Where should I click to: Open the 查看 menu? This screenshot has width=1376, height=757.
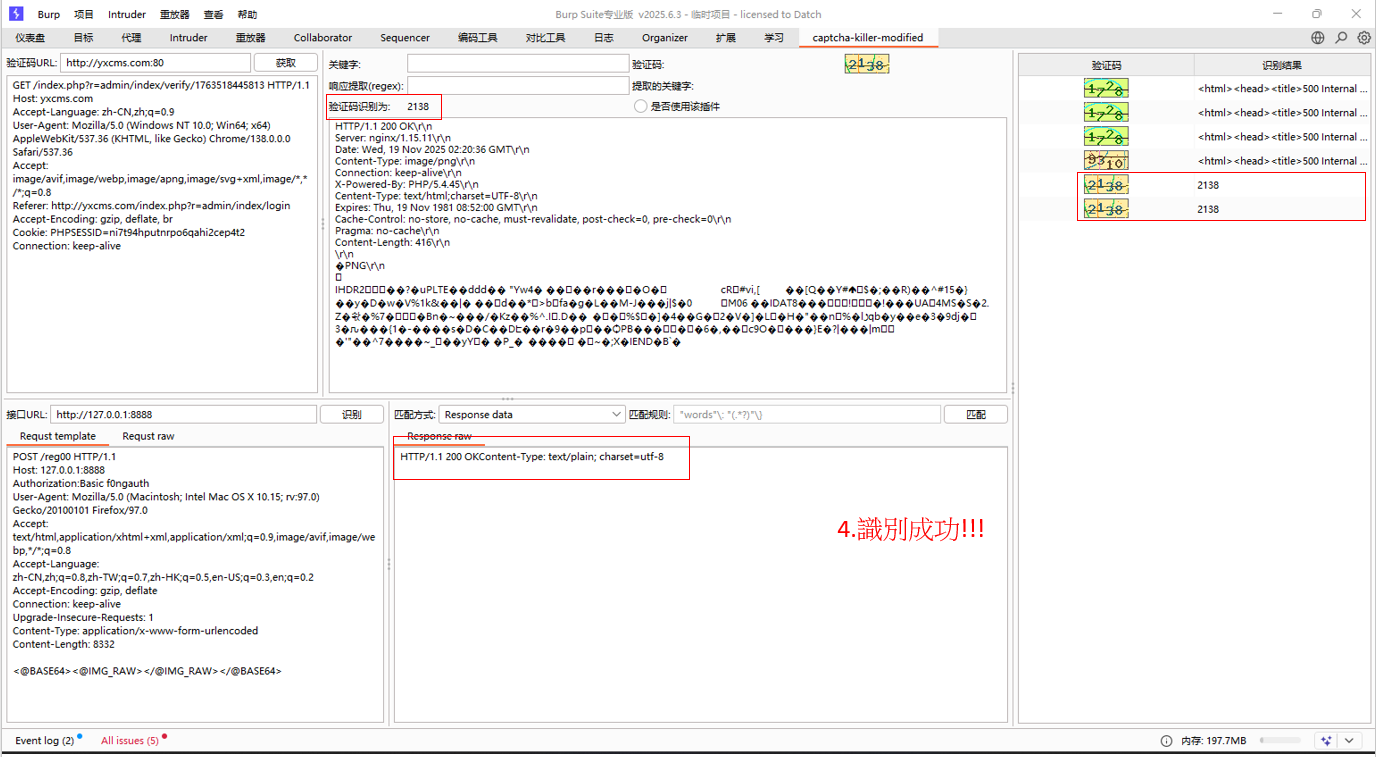point(213,15)
